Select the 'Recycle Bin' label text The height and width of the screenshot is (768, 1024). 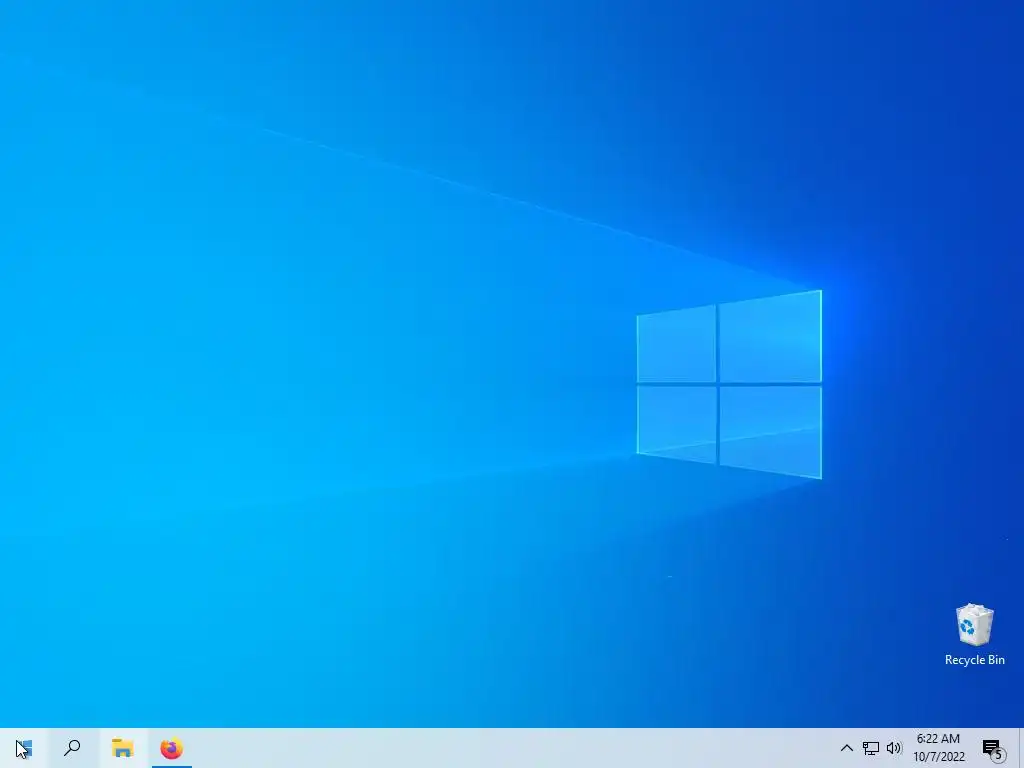[x=974, y=660]
